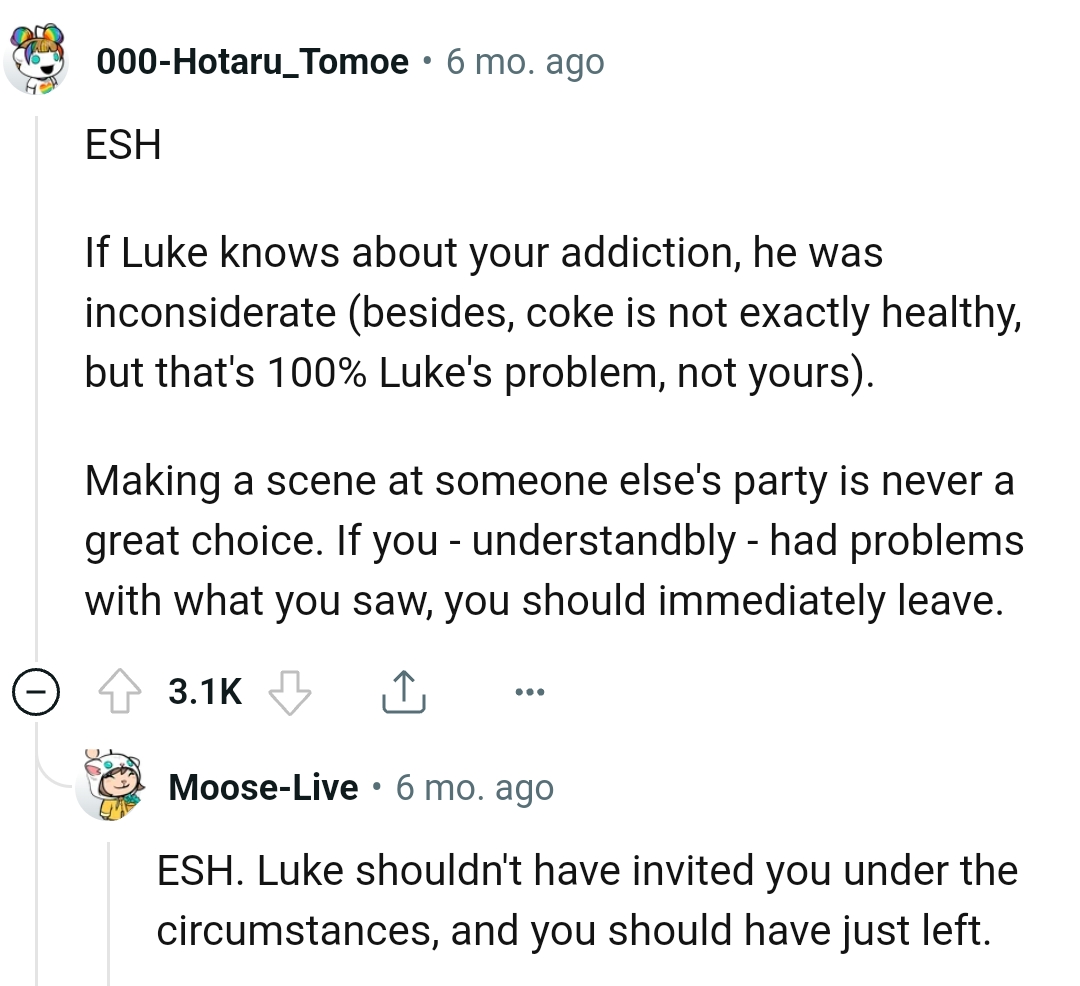Click Moose-Live's sheep-costume avatar
Screen dimensions: 1080x986
pyautogui.click(x=113, y=787)
